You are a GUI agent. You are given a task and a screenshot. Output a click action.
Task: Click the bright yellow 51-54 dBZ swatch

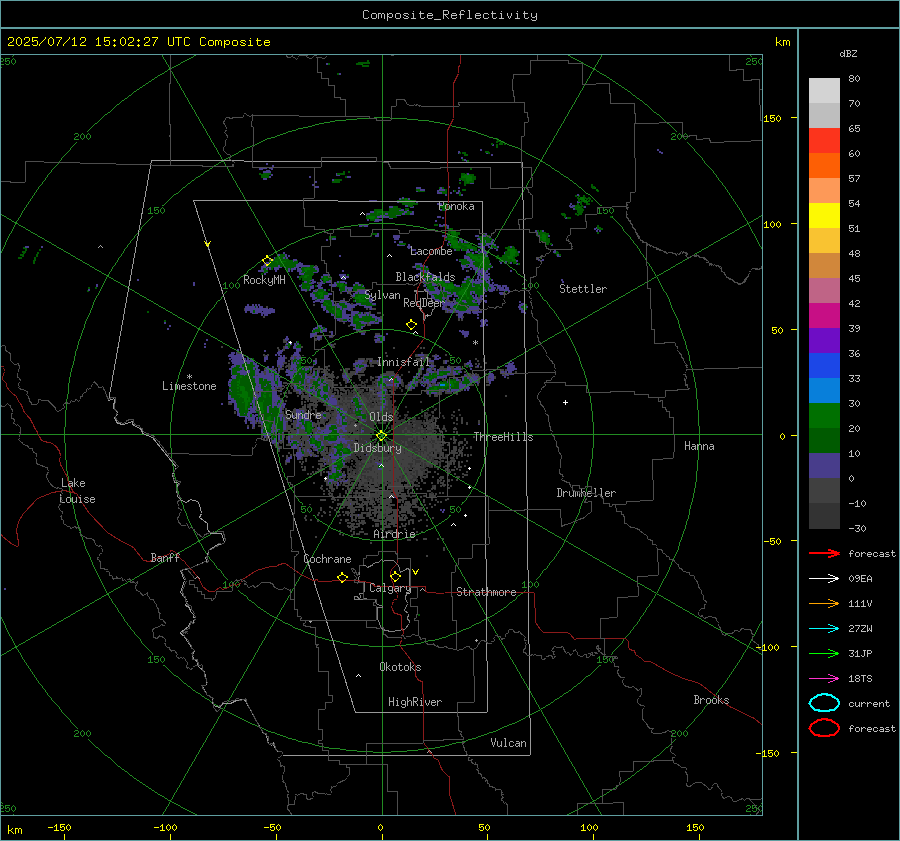click(824, 216)
